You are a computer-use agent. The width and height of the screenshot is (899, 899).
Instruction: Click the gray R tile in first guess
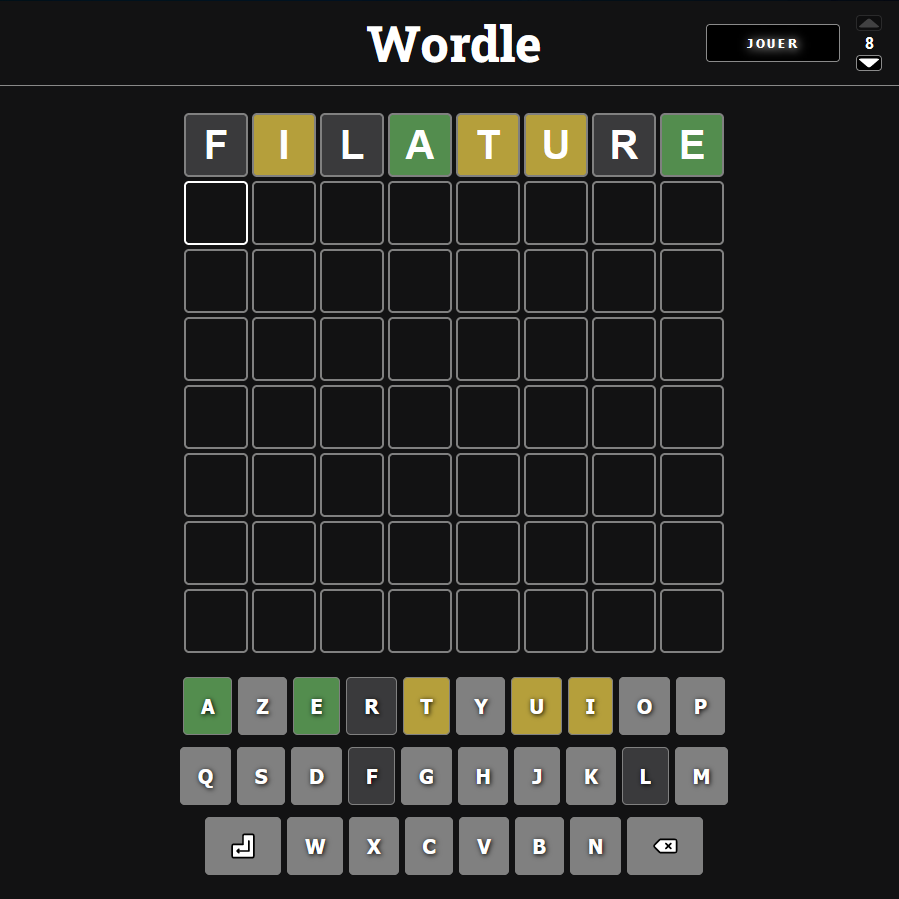pyautogui.click(x=624, y=145)
